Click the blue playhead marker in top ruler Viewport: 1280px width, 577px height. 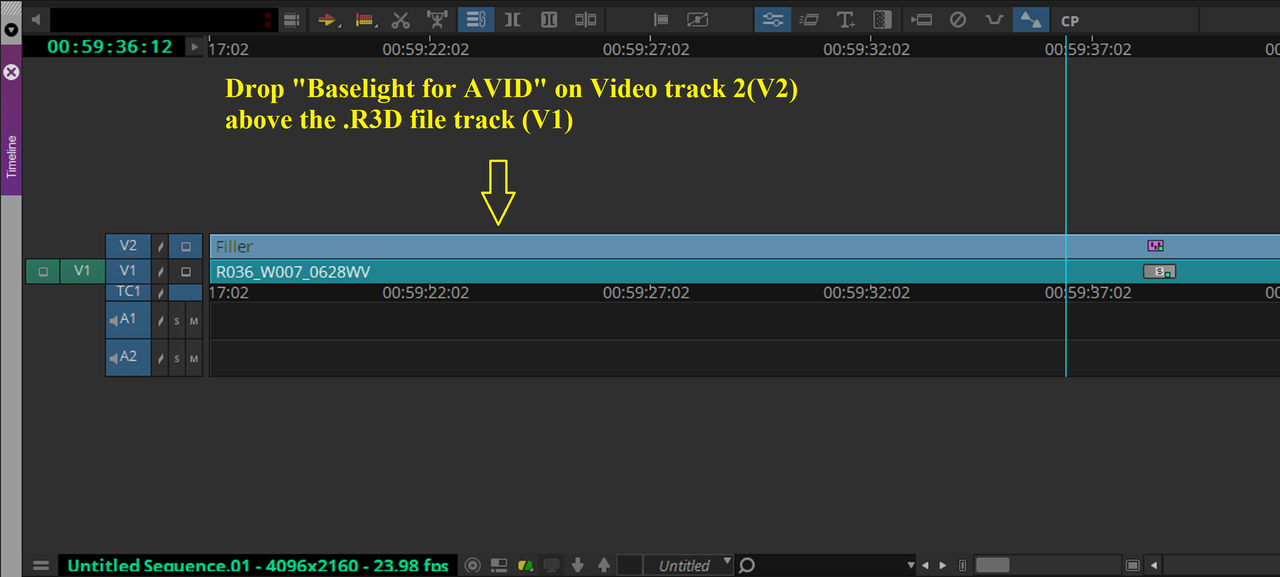click(1066, 47)
